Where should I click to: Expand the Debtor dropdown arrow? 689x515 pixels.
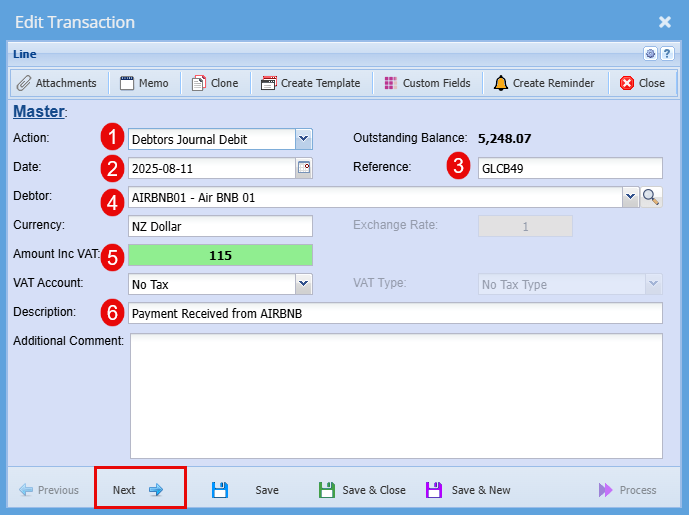point(630,198)
